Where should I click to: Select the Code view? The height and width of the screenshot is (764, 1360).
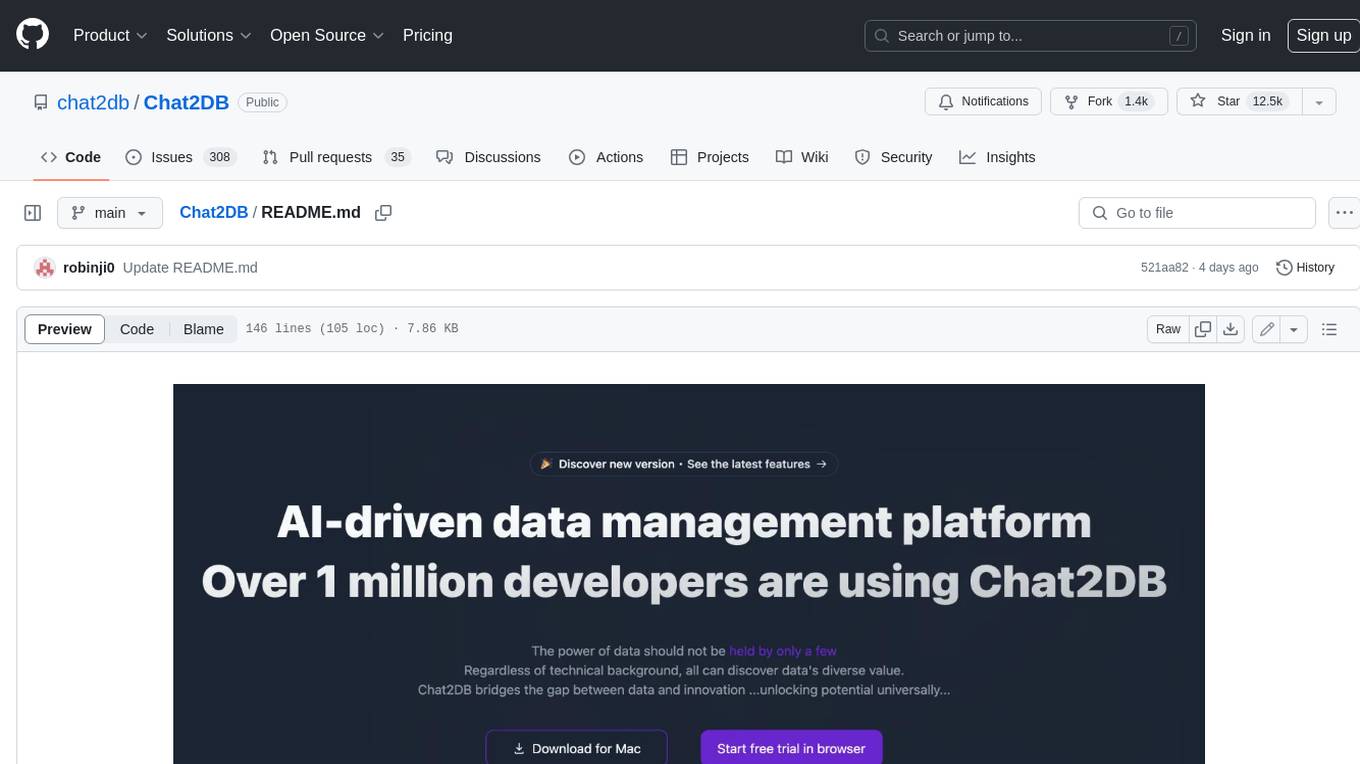pyautogui.click(x=137, y=329)
